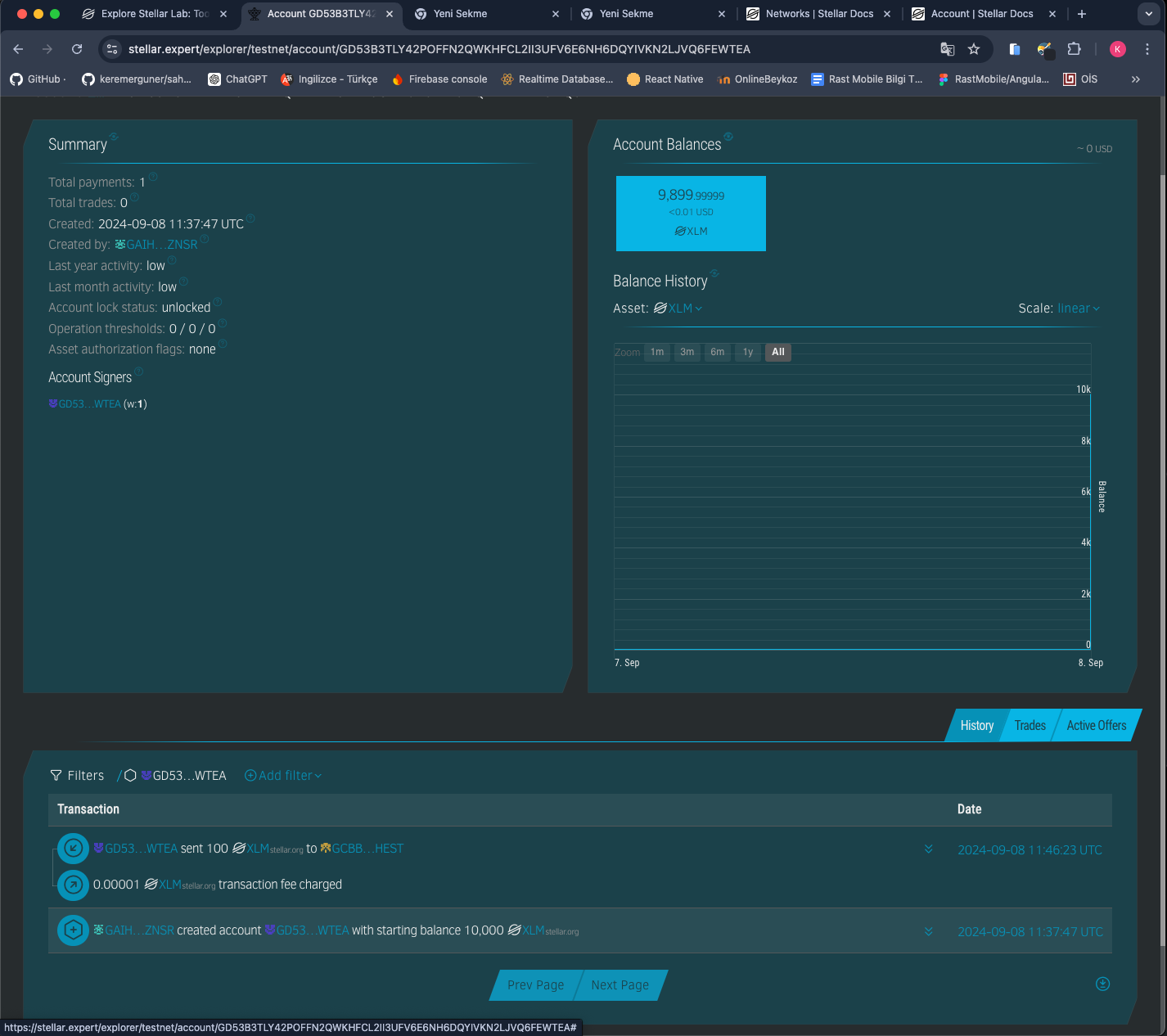Switch to Trades tab
1167x1036 pixels.
[1030, 725]
